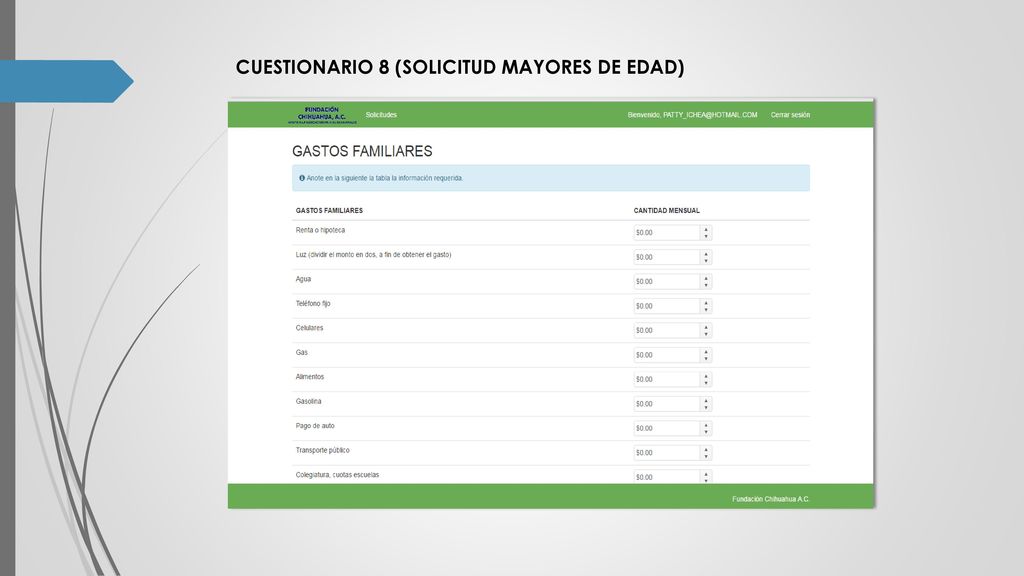Click the 'Transporte público' row label
The width and height of the screenshot is (1024, 576).
pyautogui.click(x=323, y=450)
